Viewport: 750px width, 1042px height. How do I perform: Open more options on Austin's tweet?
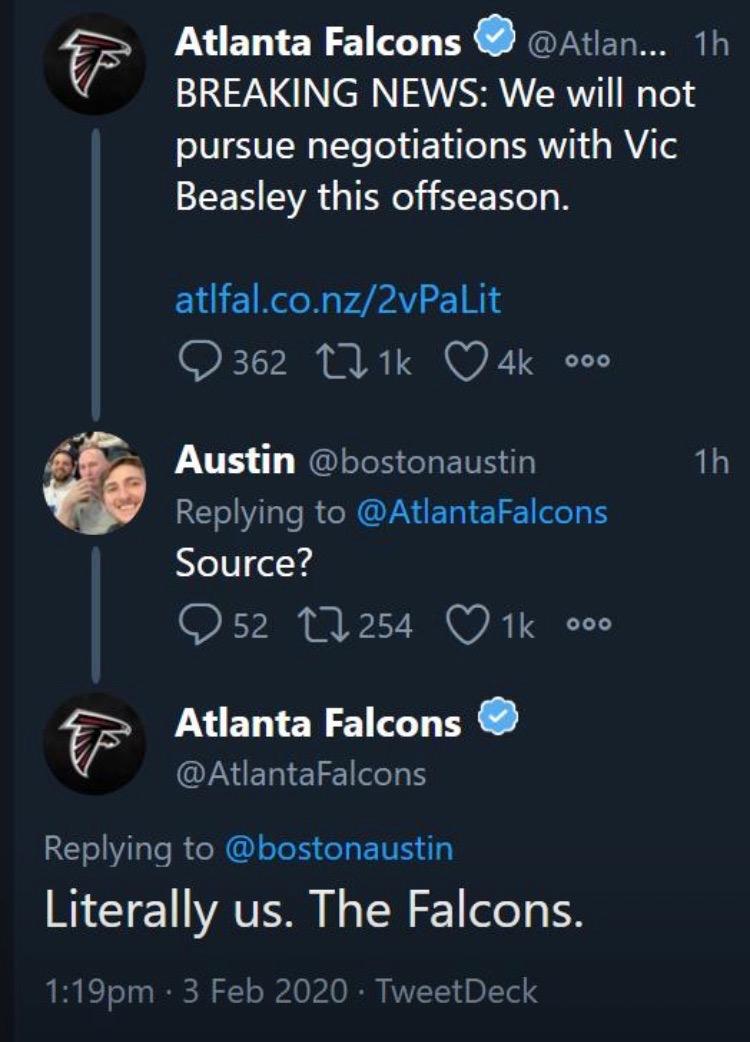[589, 625]
